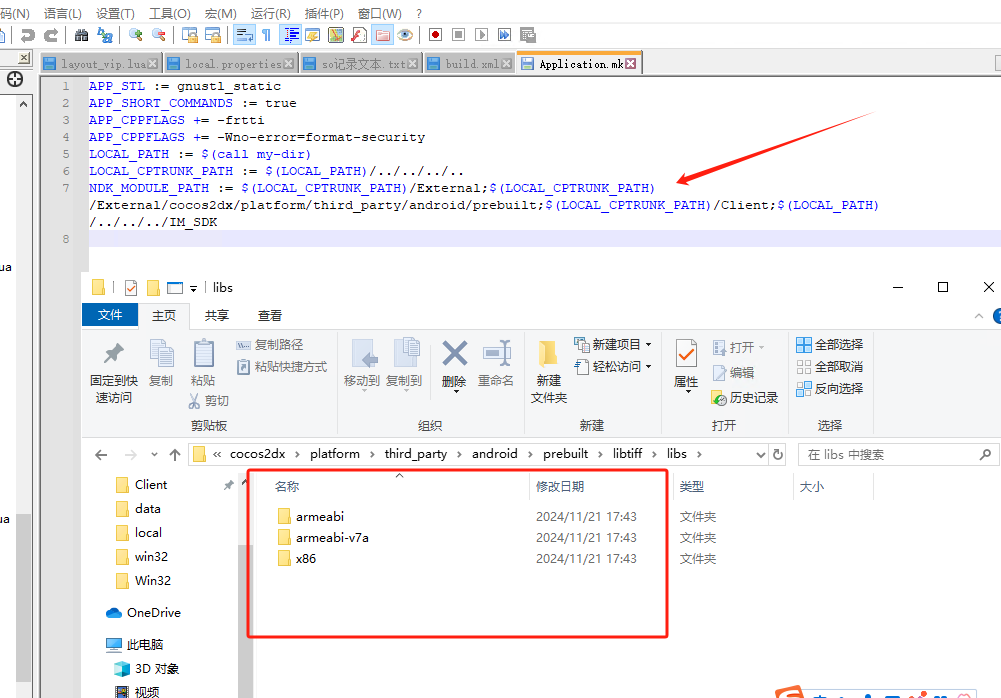Click 全部选择 in the ribbon
1001x698 pixels.
829,345
